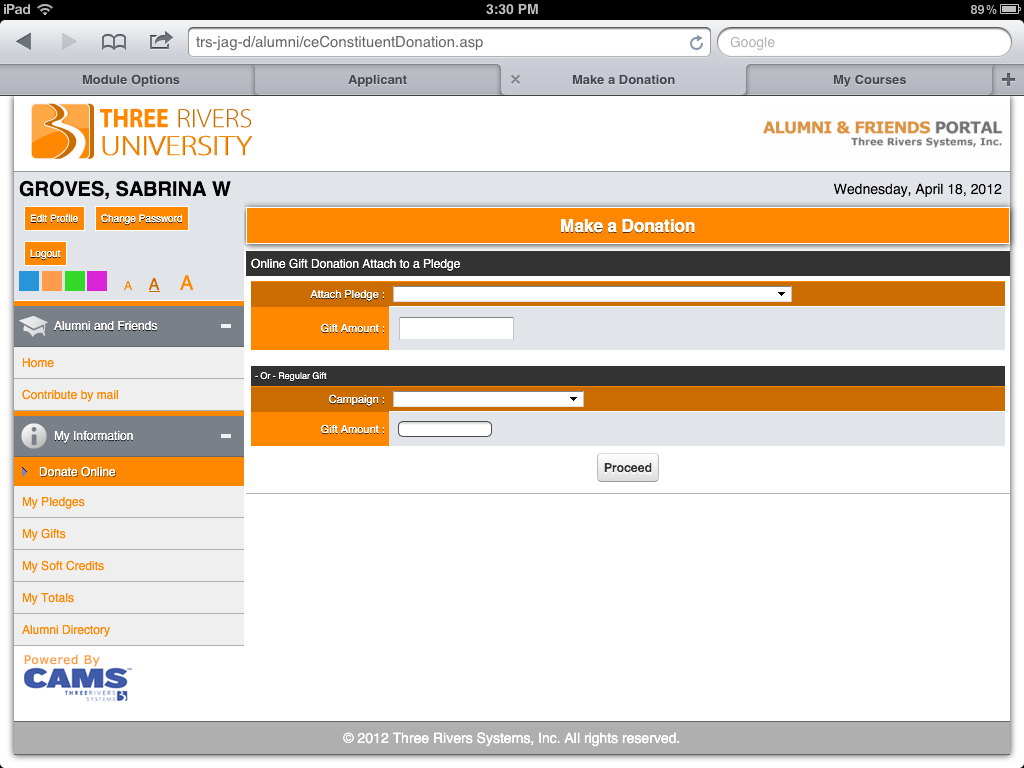Switch to the Applicant tab
The height and width of the screenshot is (768, 1024).
coord(377,80)
